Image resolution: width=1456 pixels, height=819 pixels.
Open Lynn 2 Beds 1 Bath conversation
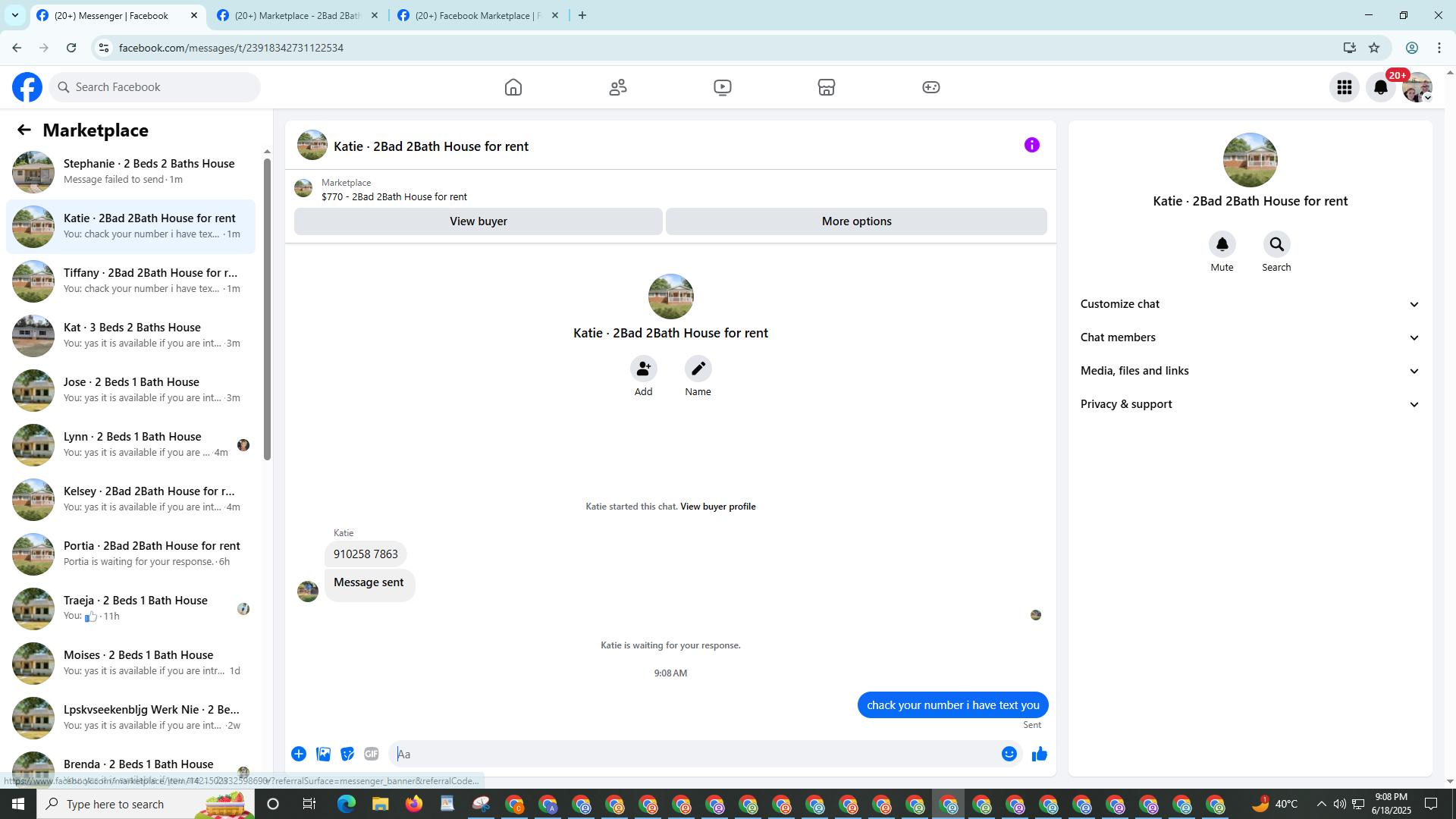[x=131, y=445]
